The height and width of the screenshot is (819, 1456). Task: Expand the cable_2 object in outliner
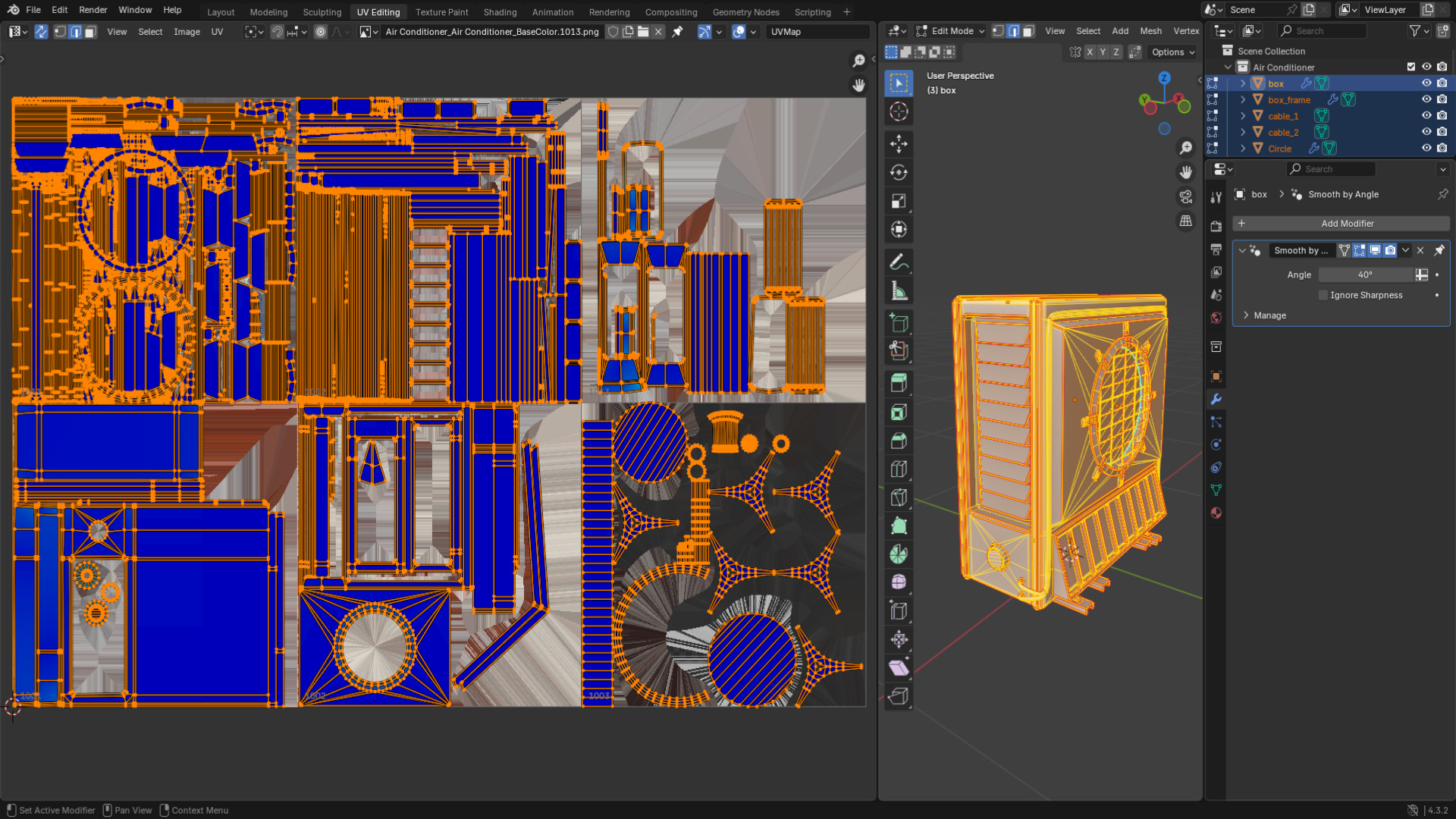tap(1243, 133)
